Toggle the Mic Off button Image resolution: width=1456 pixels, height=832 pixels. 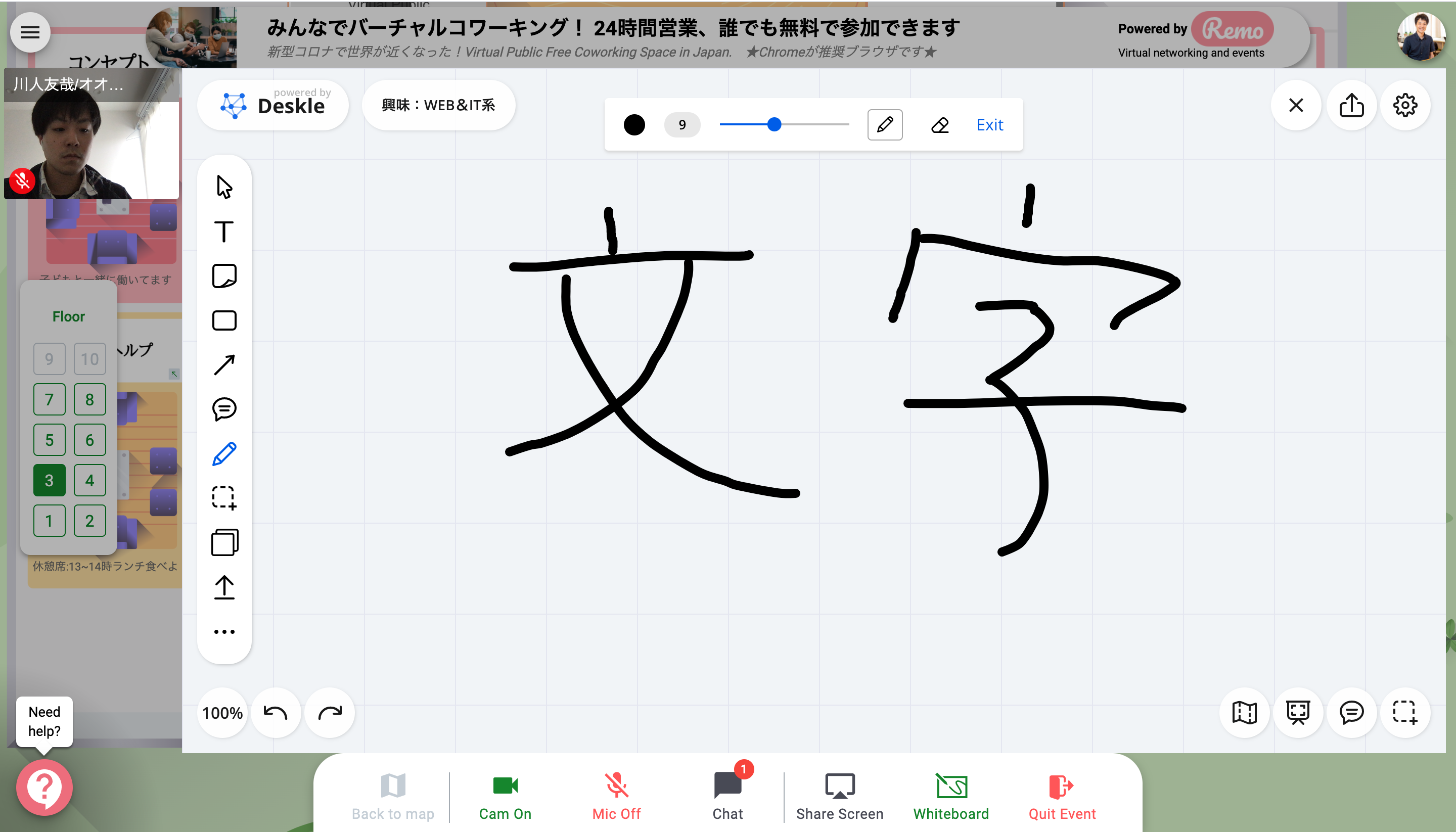(616, 797)
